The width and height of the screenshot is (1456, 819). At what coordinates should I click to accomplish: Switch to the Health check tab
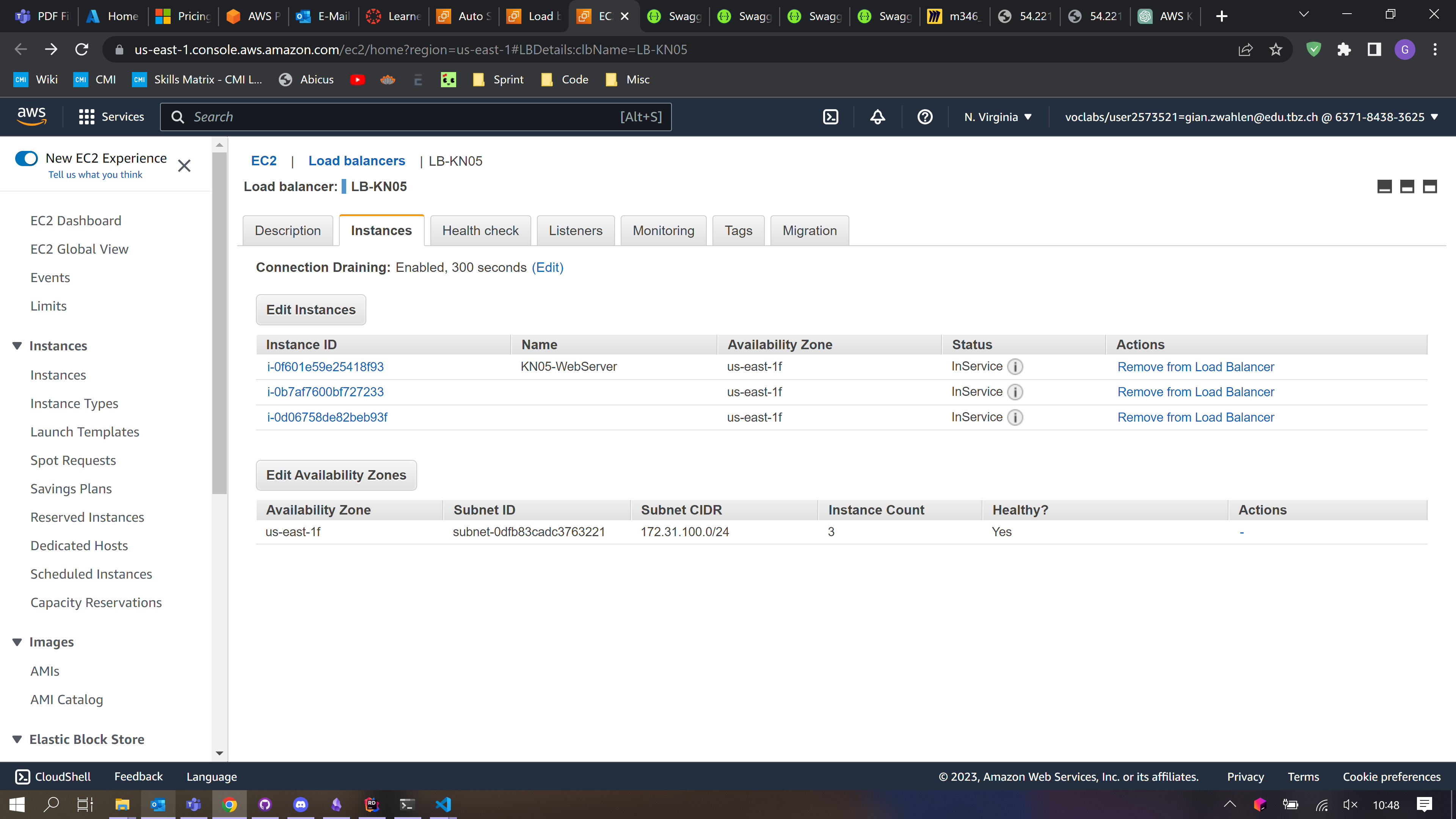pos(480,231)
